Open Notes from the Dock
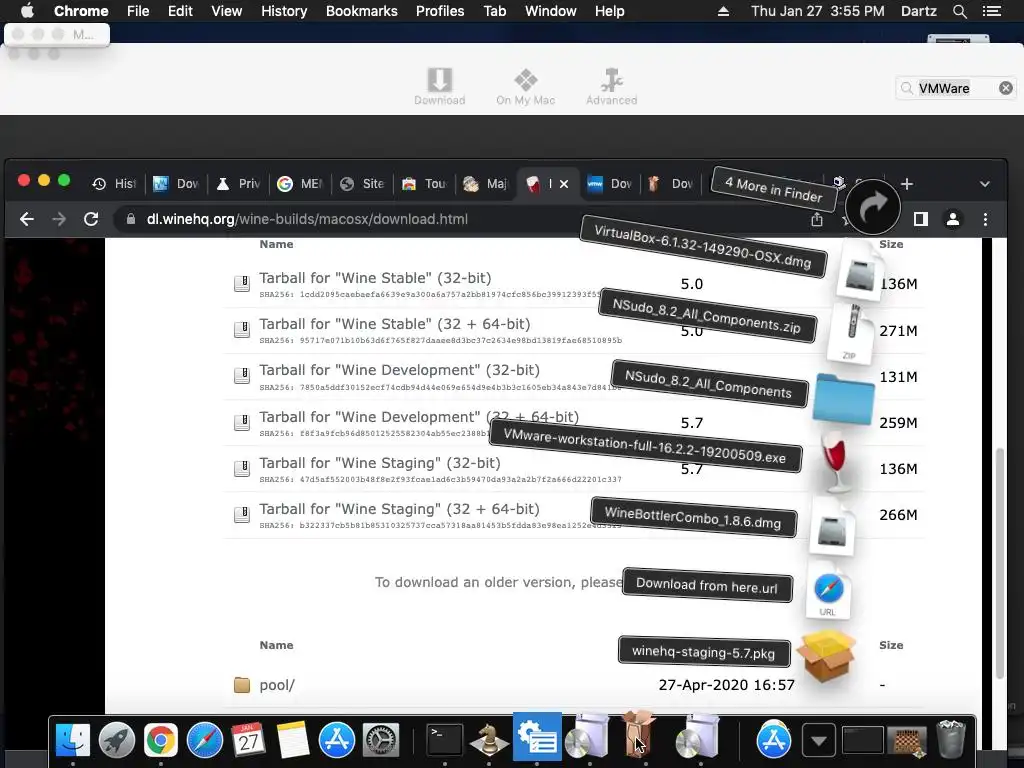Screen dimensions: 1024x768 tap(293, 740)
